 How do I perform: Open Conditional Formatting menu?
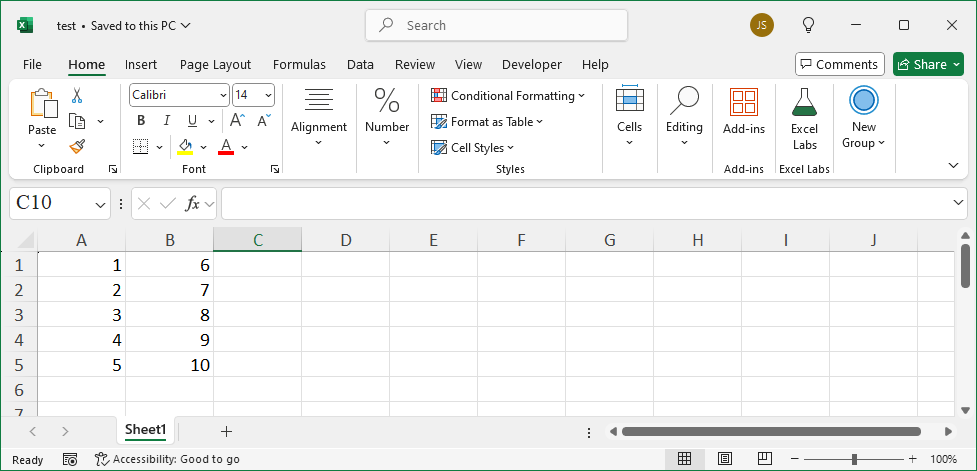(x=508, y=96)
